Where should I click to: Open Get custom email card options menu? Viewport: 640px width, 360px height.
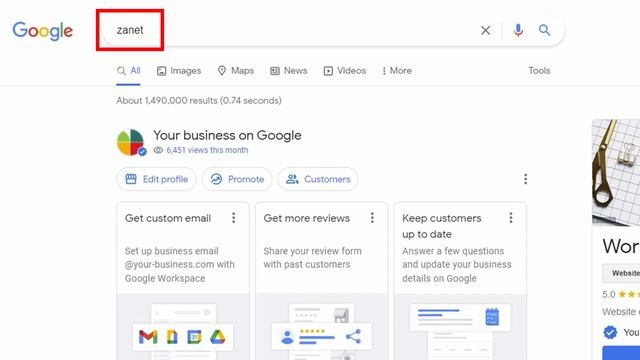233,218
